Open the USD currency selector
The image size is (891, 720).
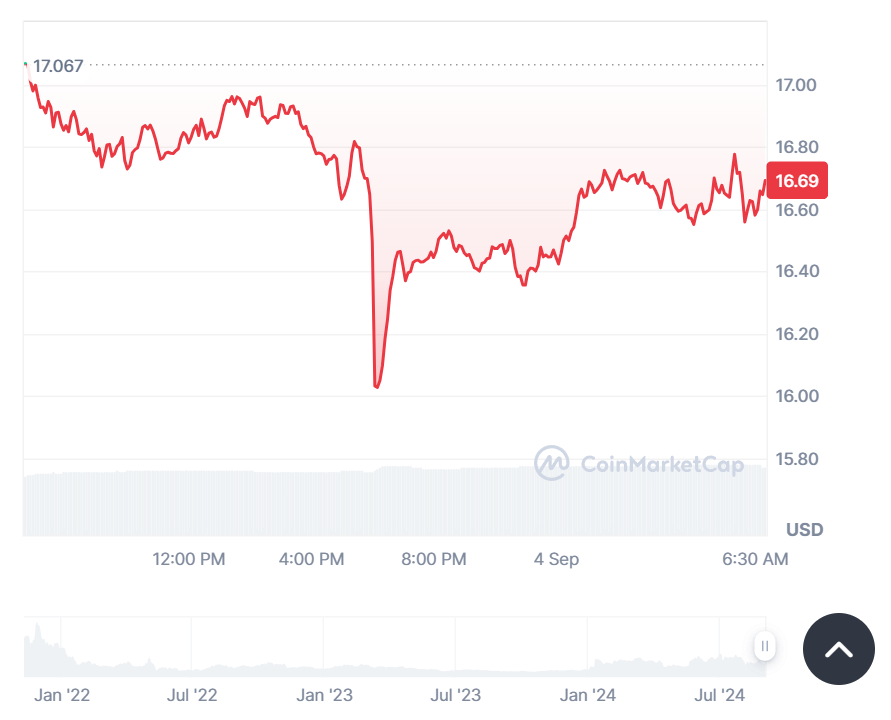(x=804, y=529)
